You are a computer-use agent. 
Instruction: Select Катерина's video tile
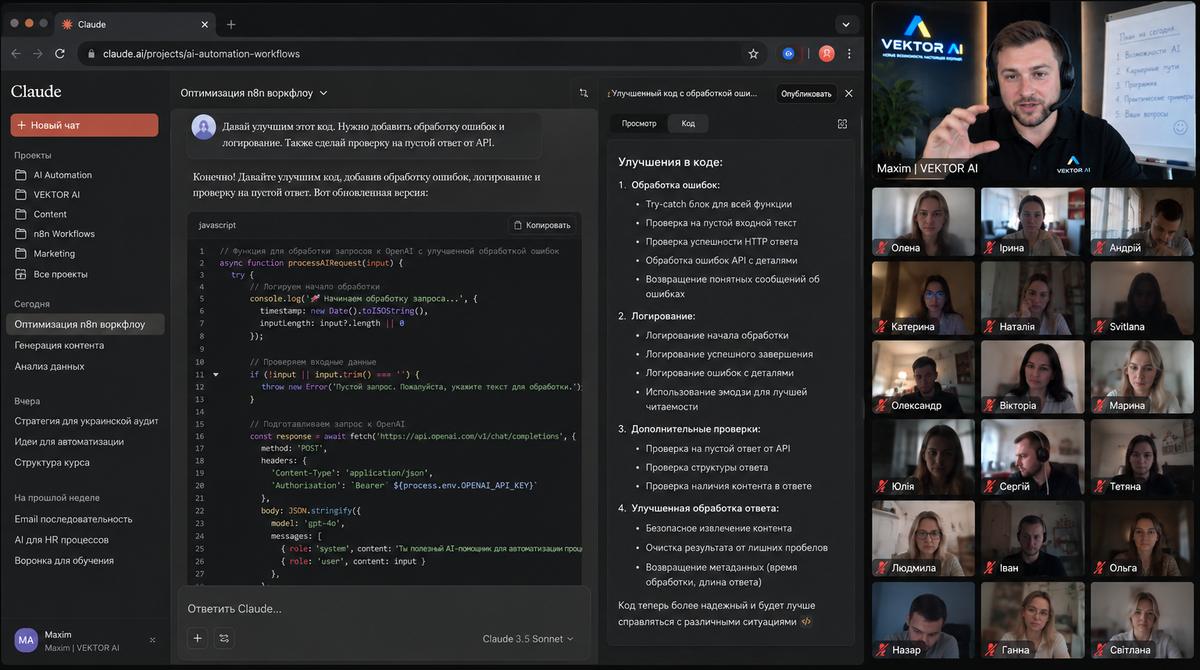[x=923, y=298]
